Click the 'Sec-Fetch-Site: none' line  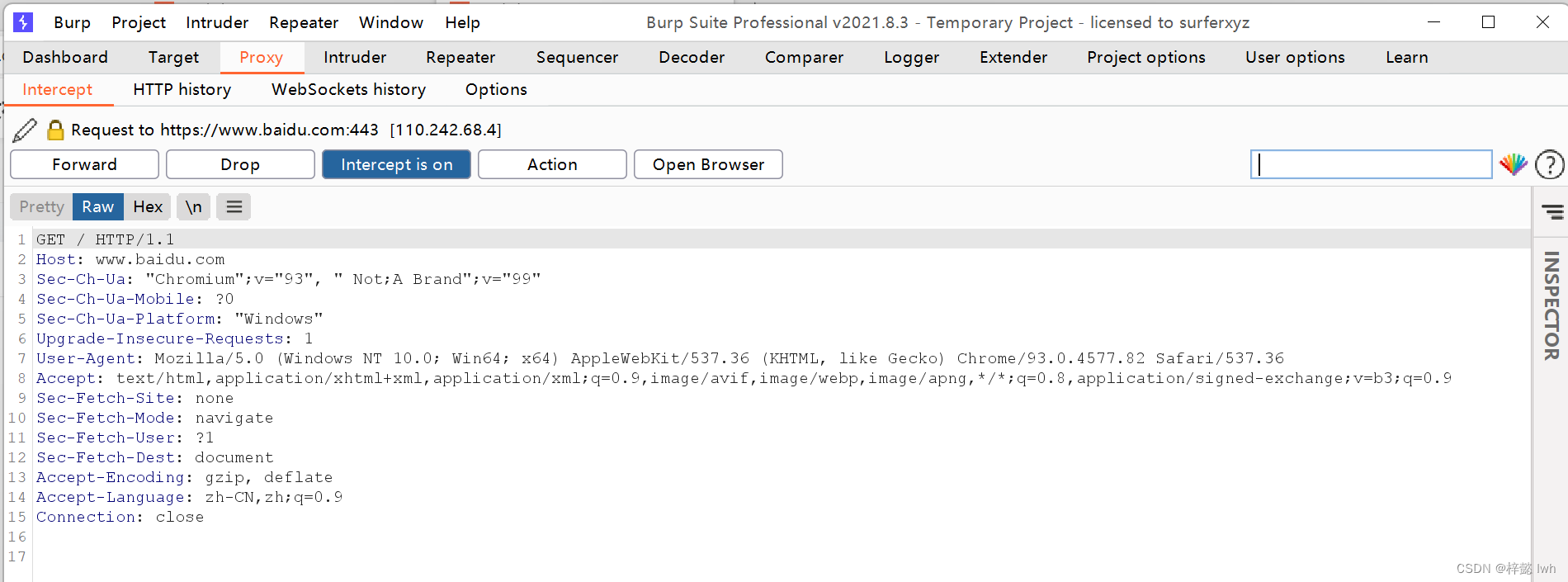tap(135, 398)
